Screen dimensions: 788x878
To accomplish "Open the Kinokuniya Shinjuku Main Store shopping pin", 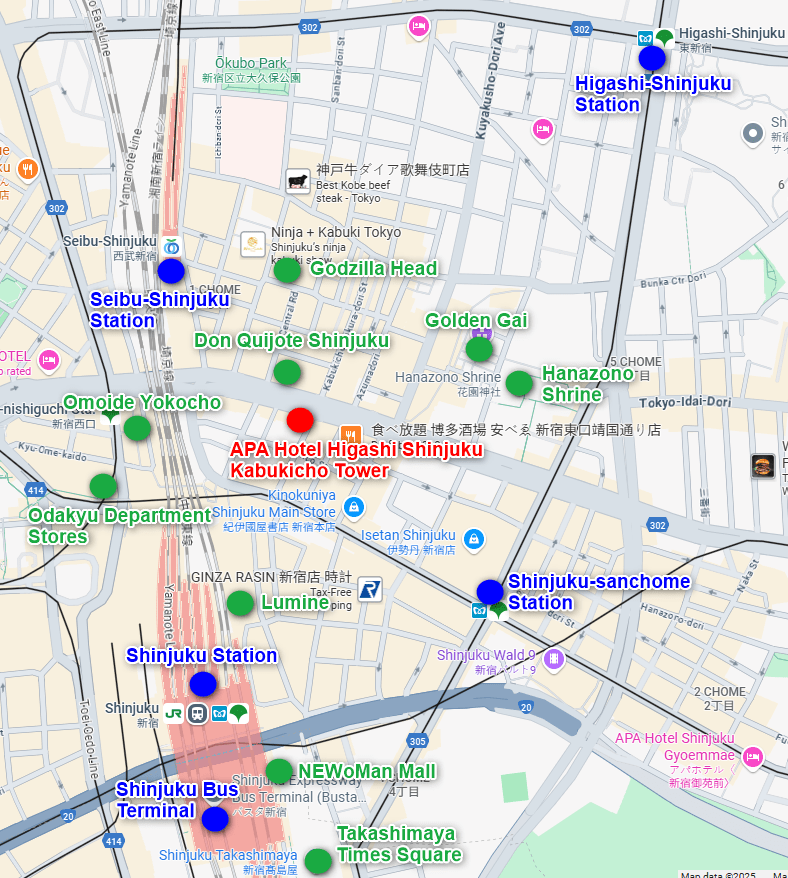I will [354, 508].
